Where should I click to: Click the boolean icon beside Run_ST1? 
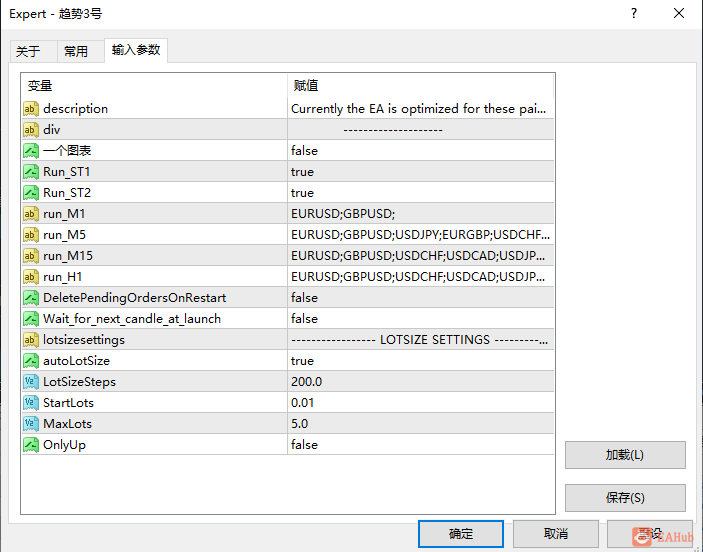(x=31, y=172)
